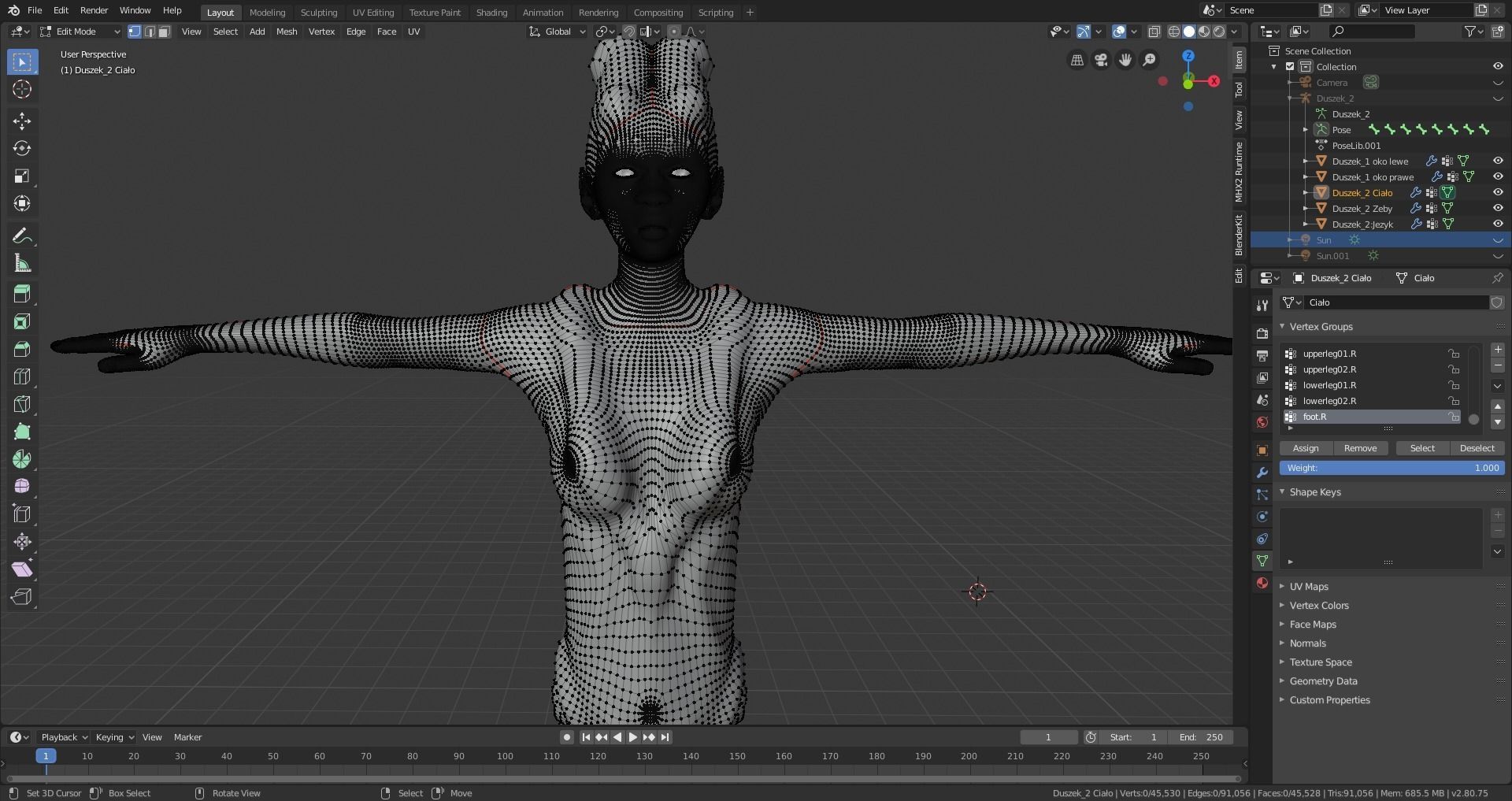Hide Duszek_1 oko prawe object
The width and height of the screenshot is (1512, 801).
pyautogui.click(x=1498, y=177)
